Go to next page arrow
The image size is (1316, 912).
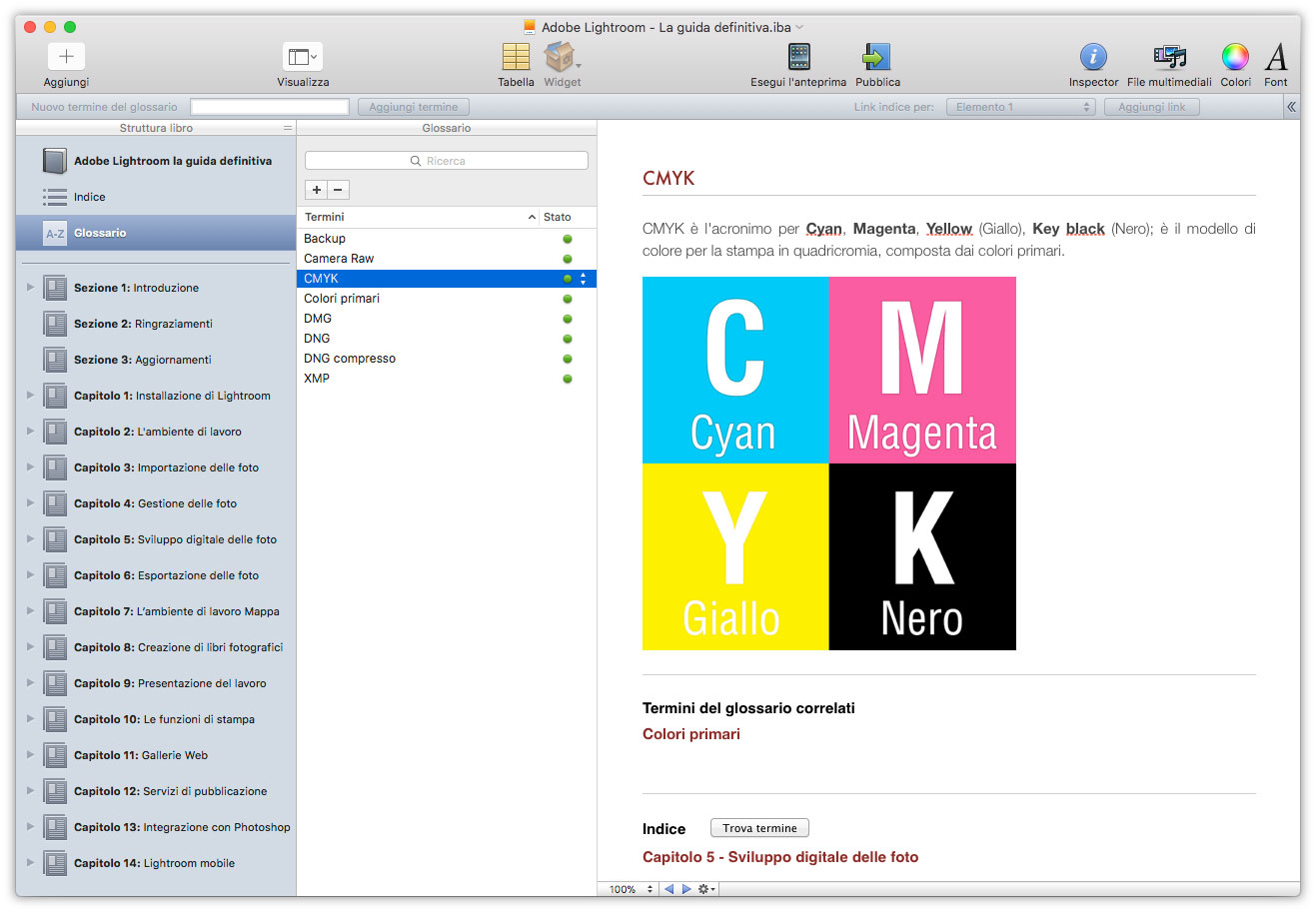[x=686, y=889]
